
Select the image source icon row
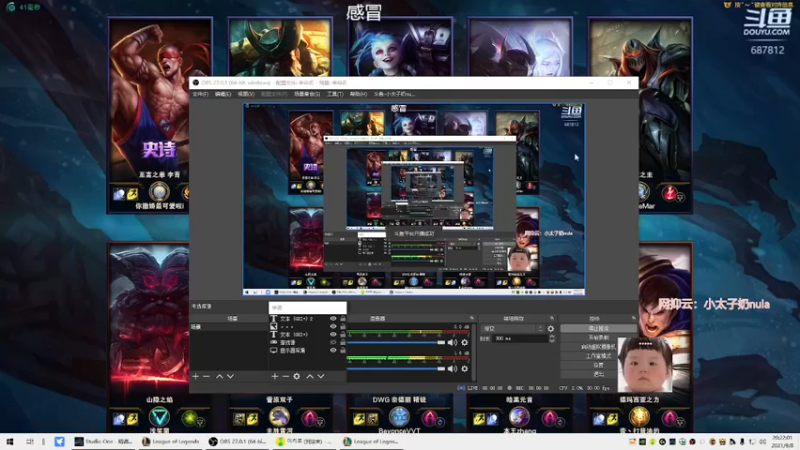tap(306, 327)
